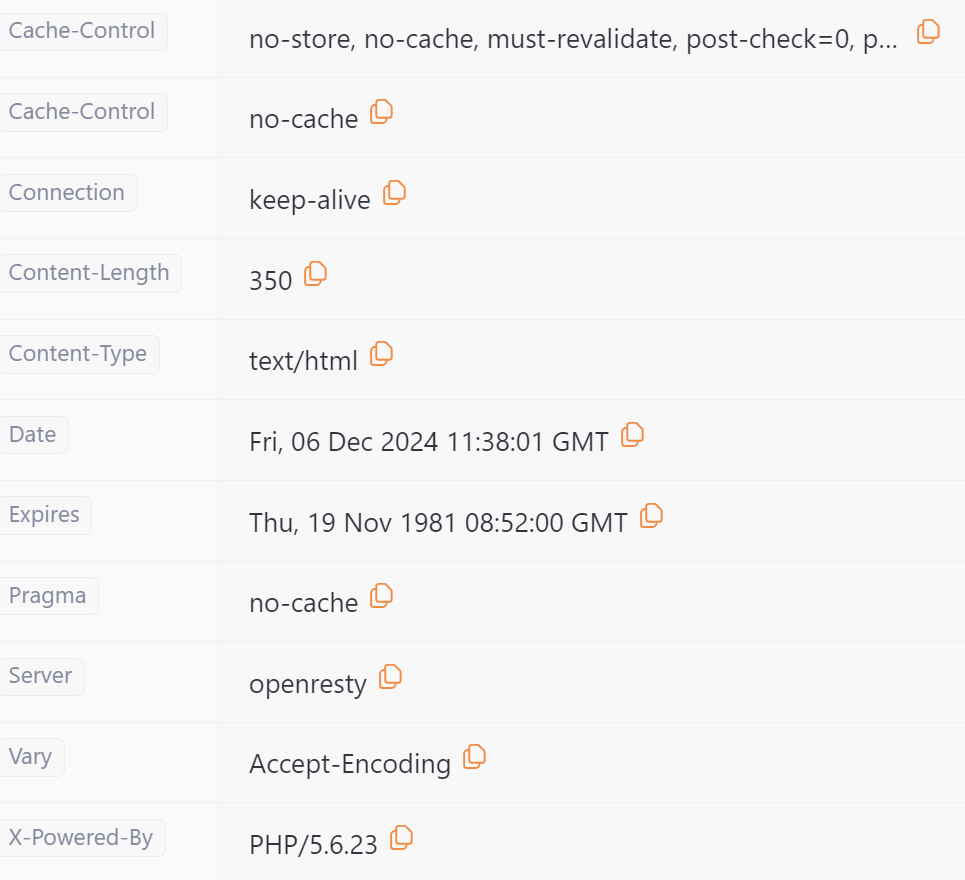This screenshot has height=880, width=965.
Task: Click the Server header name tag
Action: [41, 676]
